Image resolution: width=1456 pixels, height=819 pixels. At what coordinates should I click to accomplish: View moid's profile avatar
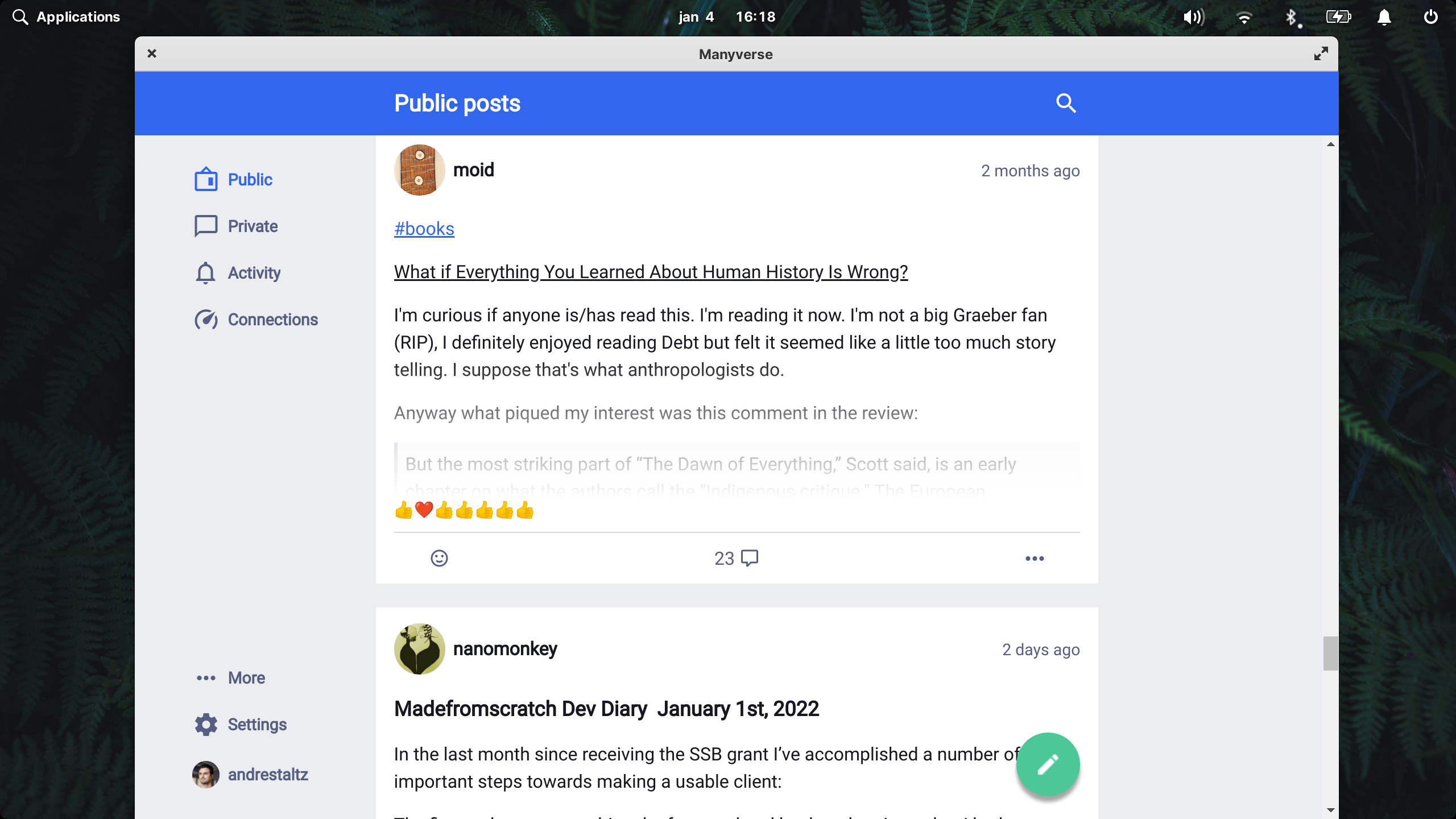click(419, 170)
